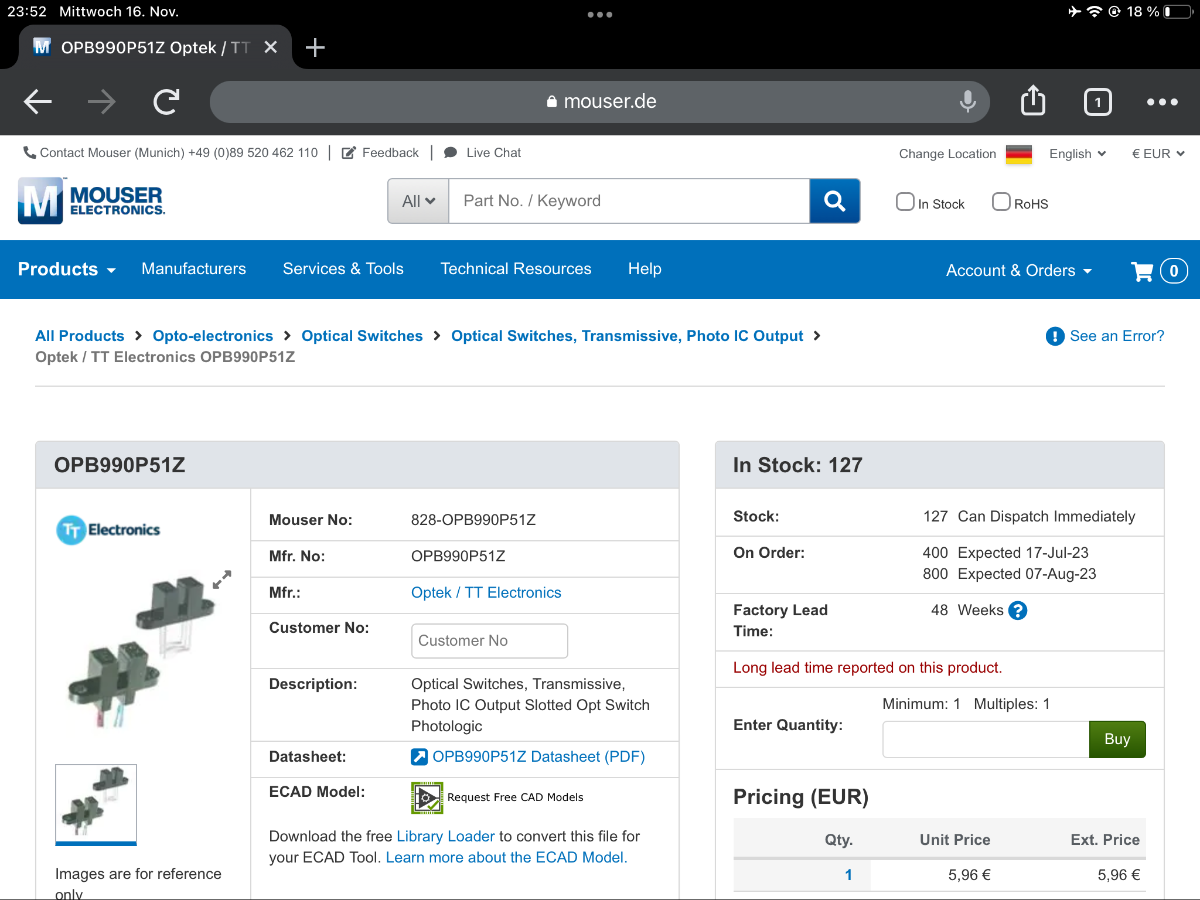
Task: Enable the RoHS checkbox
Action: [x=1001, y=202]
